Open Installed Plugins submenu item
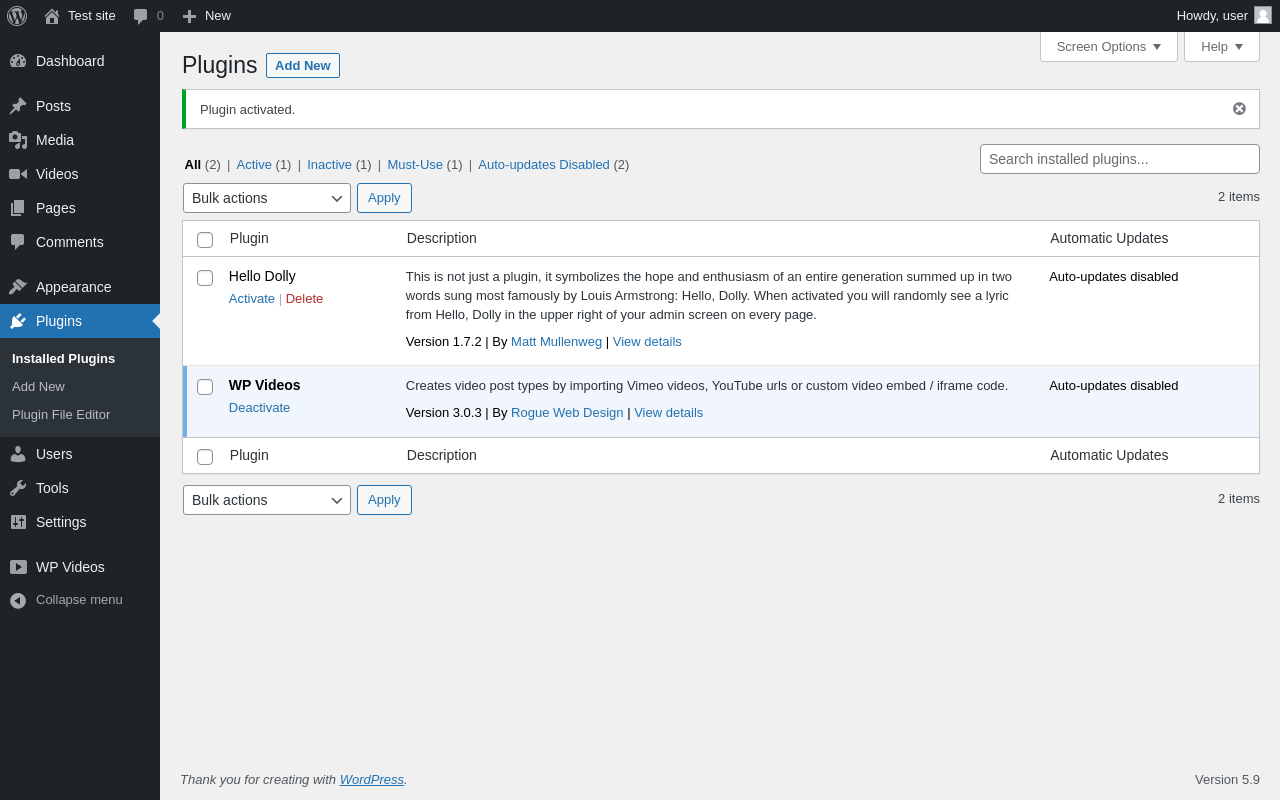The image size is (1280, 800). tap(63, 359)
